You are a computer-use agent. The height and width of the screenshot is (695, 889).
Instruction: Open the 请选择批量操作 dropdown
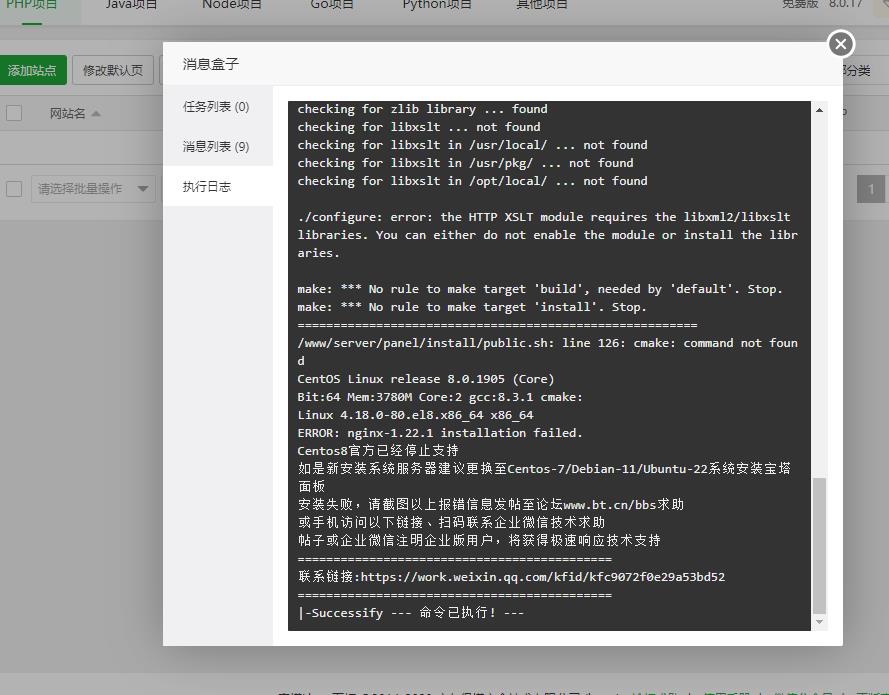pyautogui.click(x=93, y=189)
